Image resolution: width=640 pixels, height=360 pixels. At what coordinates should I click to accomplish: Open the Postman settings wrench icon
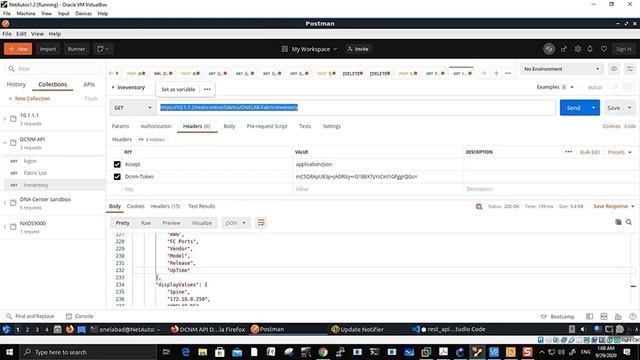pyautogui.click(x=578, y=49)
